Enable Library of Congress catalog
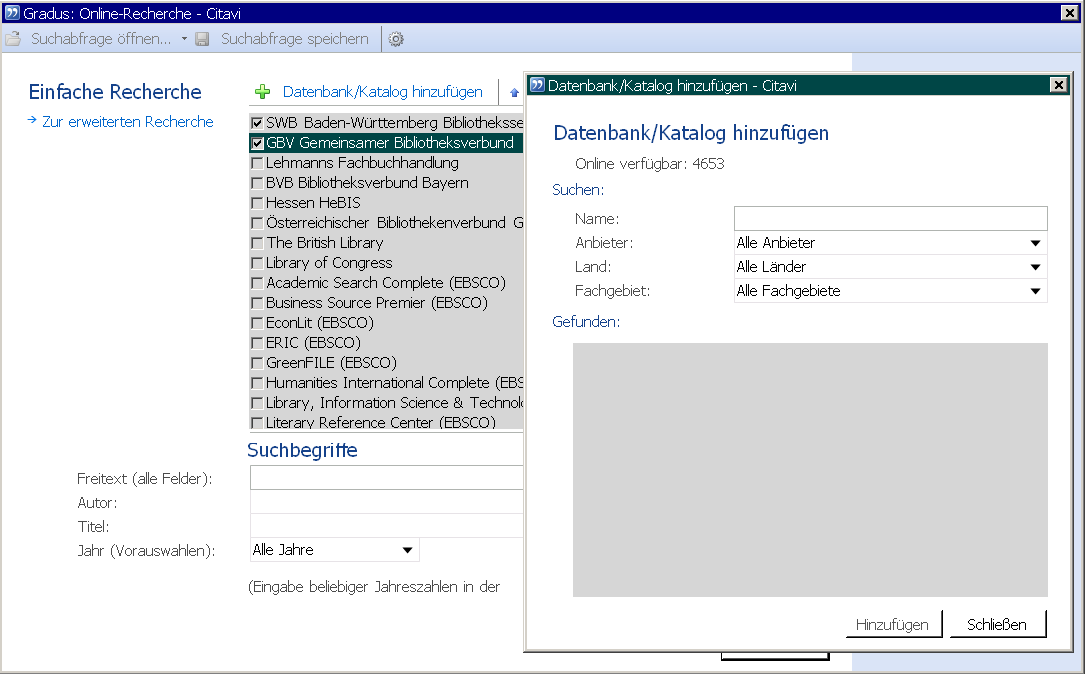The height and width of the screenshot is (674, 1085). 257,263
